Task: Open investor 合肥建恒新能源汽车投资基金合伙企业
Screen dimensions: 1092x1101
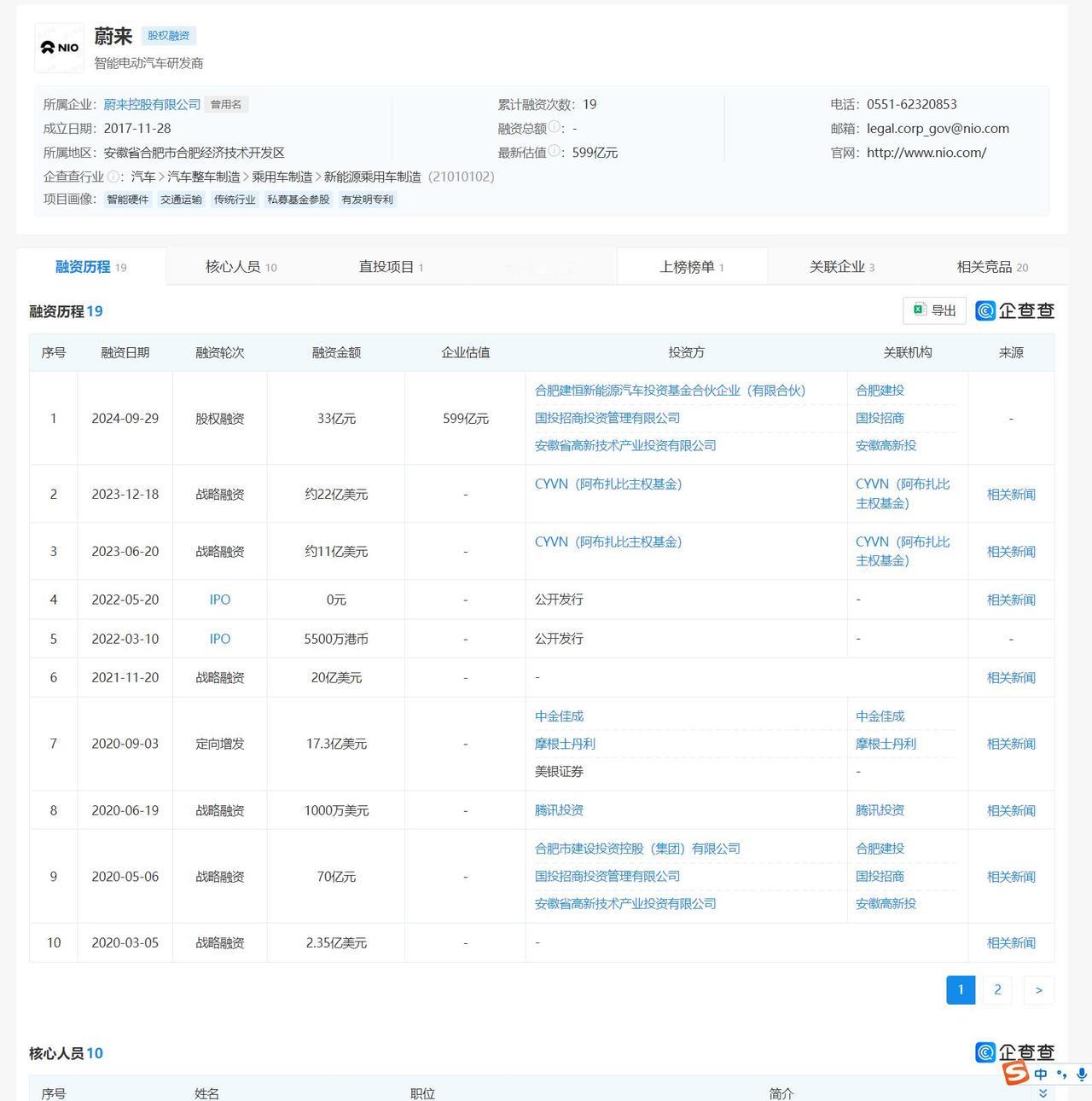Action: [670, 391]
